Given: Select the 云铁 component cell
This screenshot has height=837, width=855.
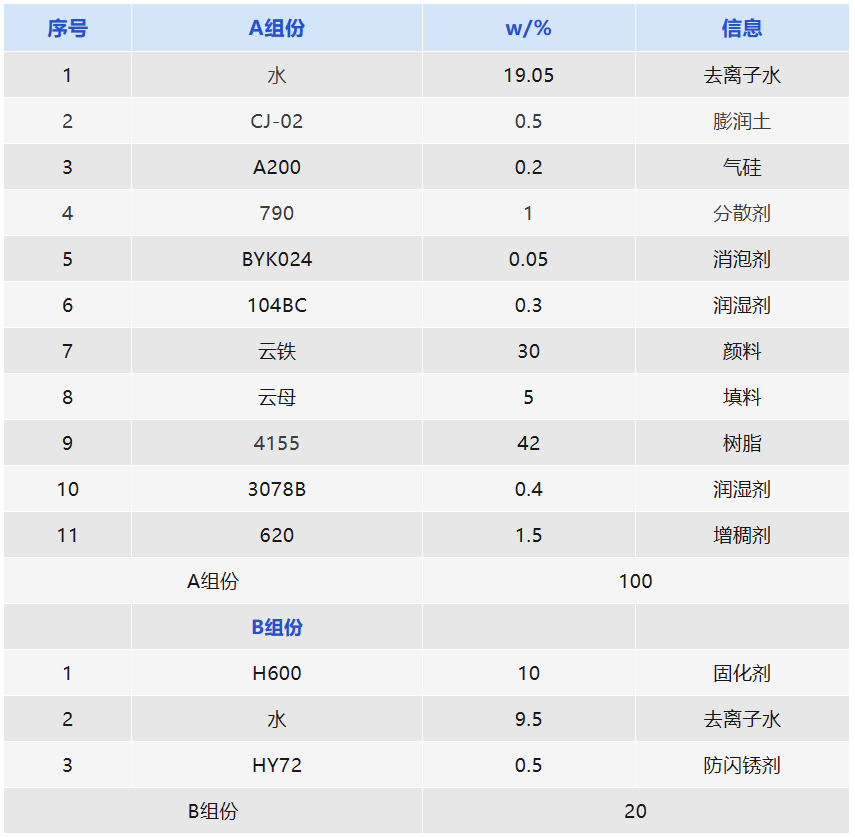Looking at the screenshot, I should coord(276,351).
